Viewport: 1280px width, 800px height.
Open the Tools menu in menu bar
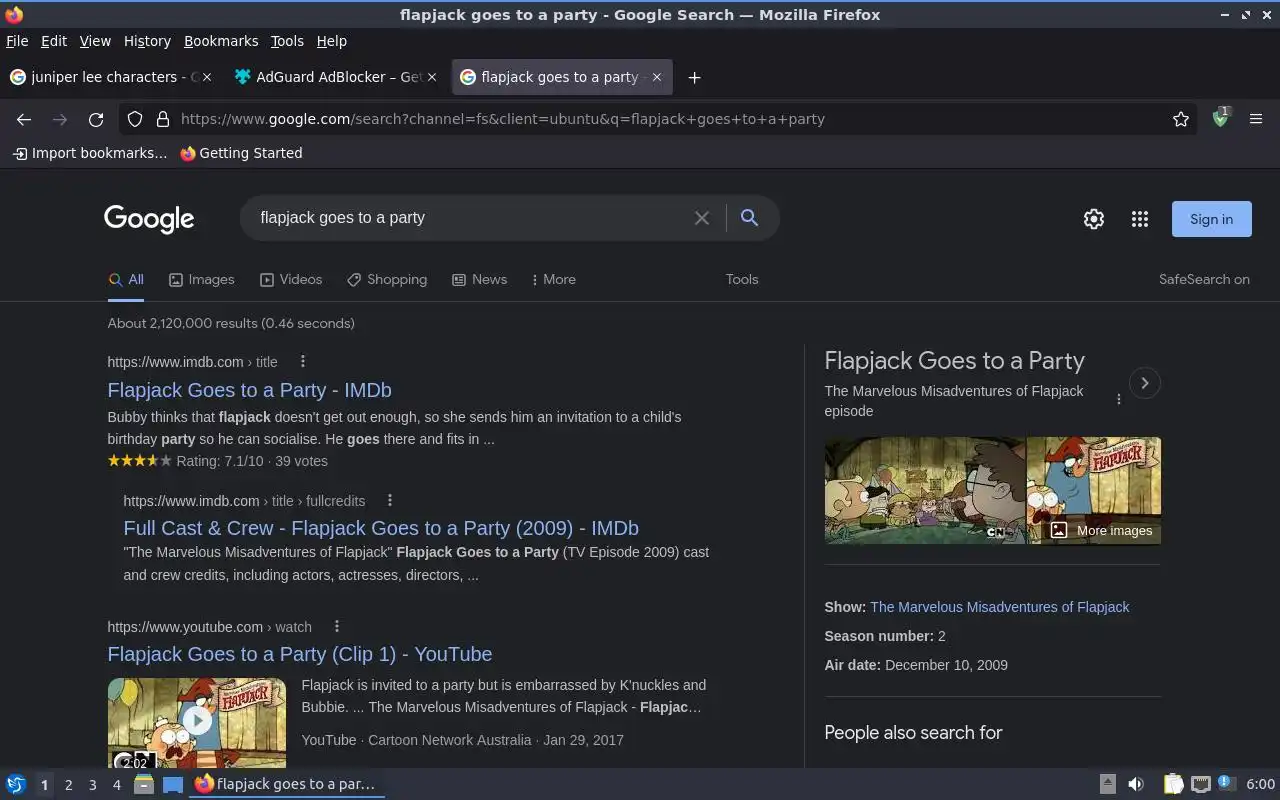pos(287,41)
